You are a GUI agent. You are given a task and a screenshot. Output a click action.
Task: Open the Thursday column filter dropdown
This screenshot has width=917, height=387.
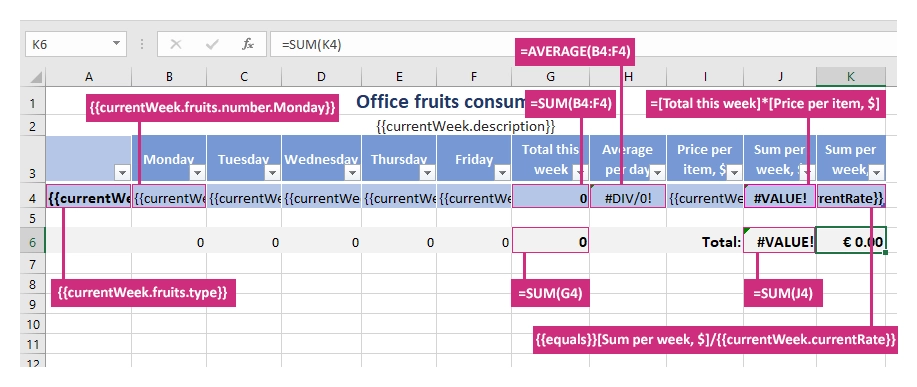click(x=427, y=172)
